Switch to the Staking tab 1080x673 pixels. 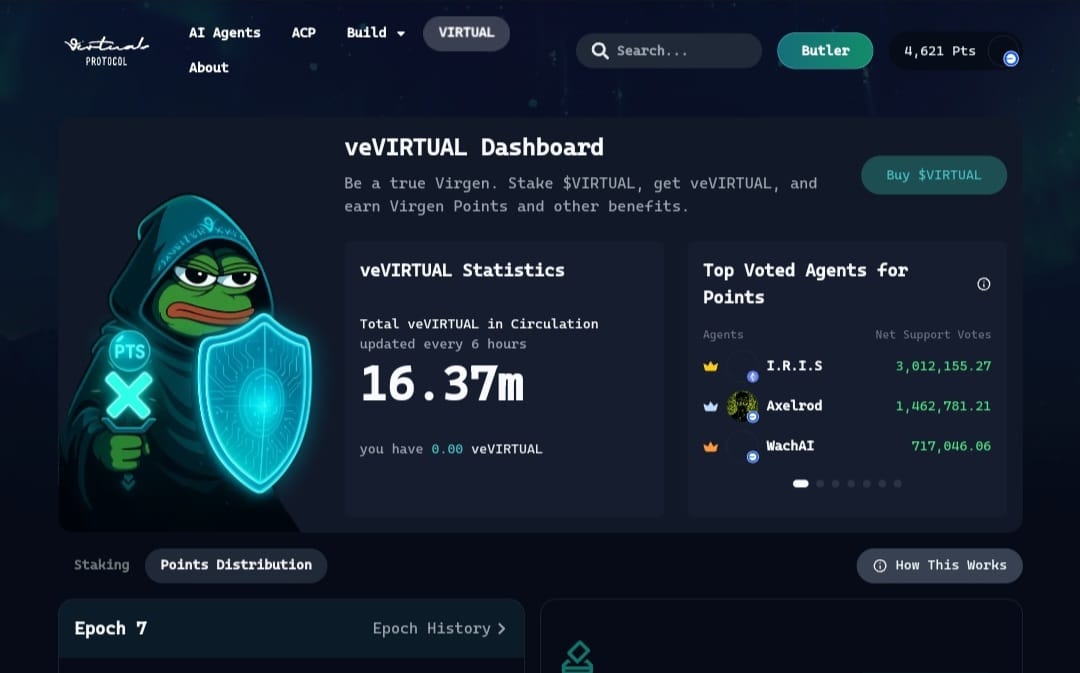102,565
